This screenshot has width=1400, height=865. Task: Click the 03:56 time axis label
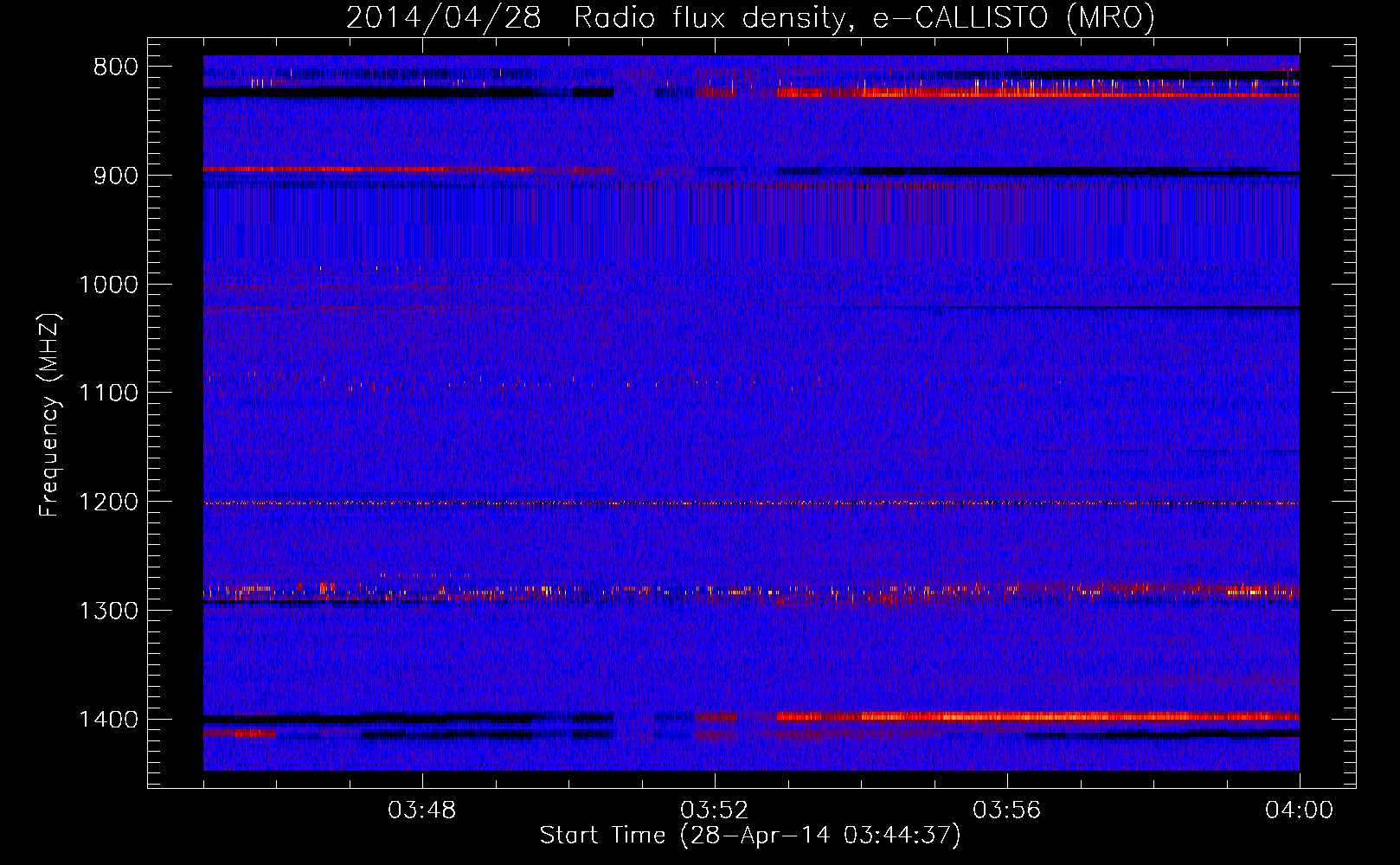1007,811
